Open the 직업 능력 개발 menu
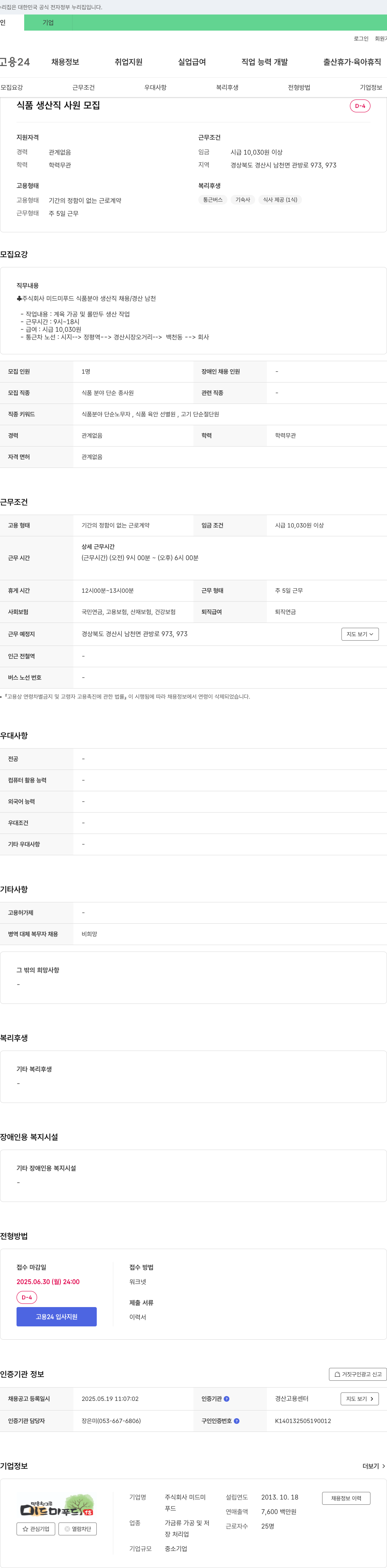Viewport: 387px width, 1568px height. (x=264, y=62)
